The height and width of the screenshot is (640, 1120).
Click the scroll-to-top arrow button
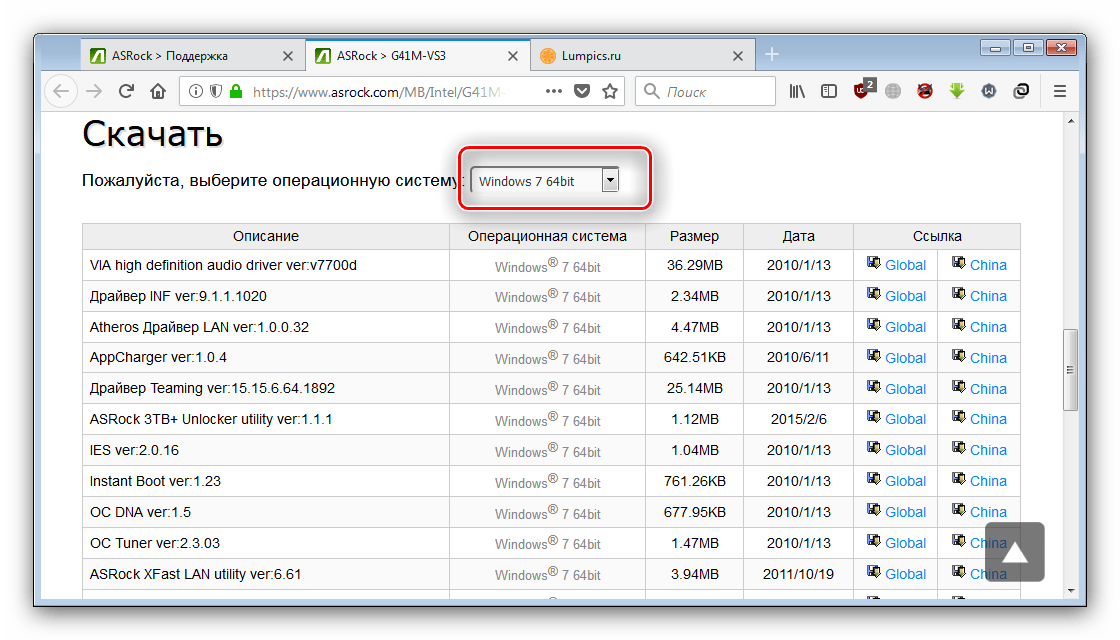click(x=1014, y=552)
